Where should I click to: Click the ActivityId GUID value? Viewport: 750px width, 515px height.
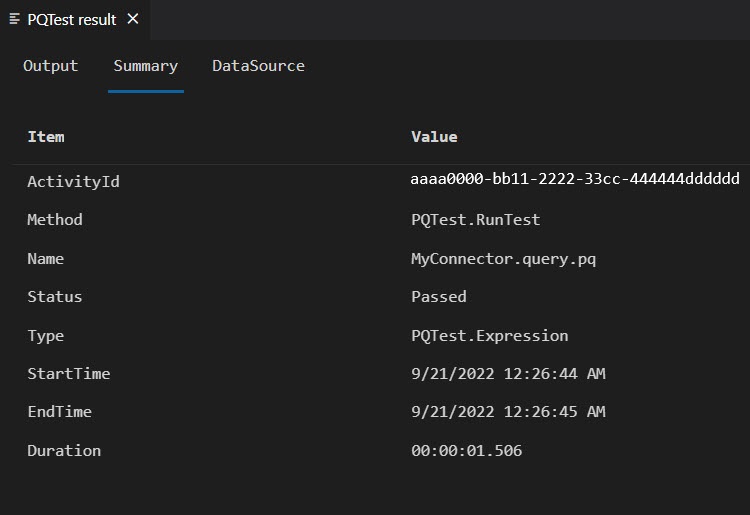(575, 180)
